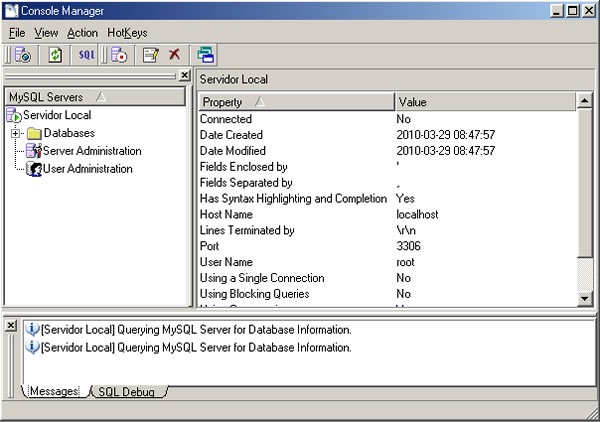
Task: Click the Console Manager title bar icon
Action: click(11, 11)
